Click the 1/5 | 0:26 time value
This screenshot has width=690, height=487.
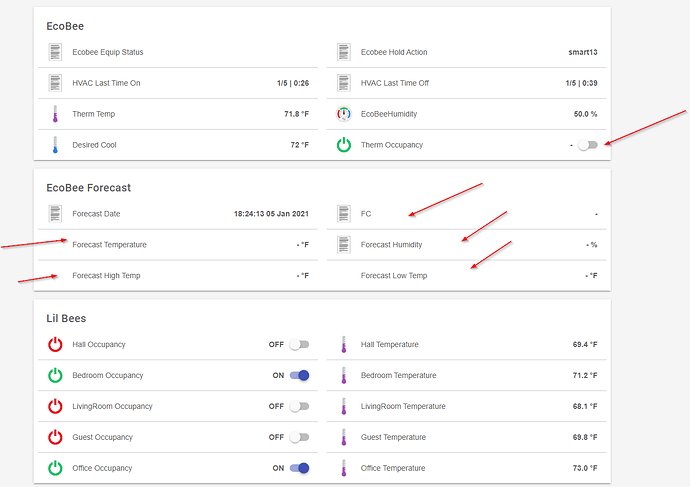tap(293, 83)
